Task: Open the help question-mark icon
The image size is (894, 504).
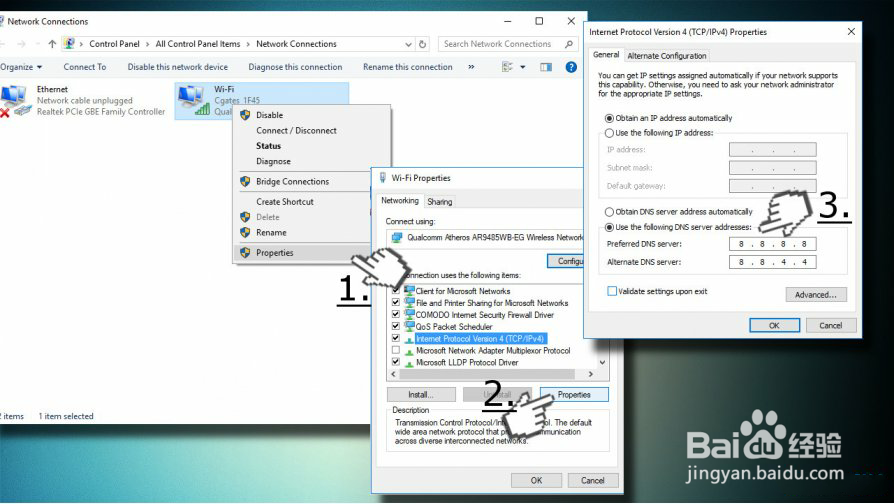Action: click(x=571, y=67)
